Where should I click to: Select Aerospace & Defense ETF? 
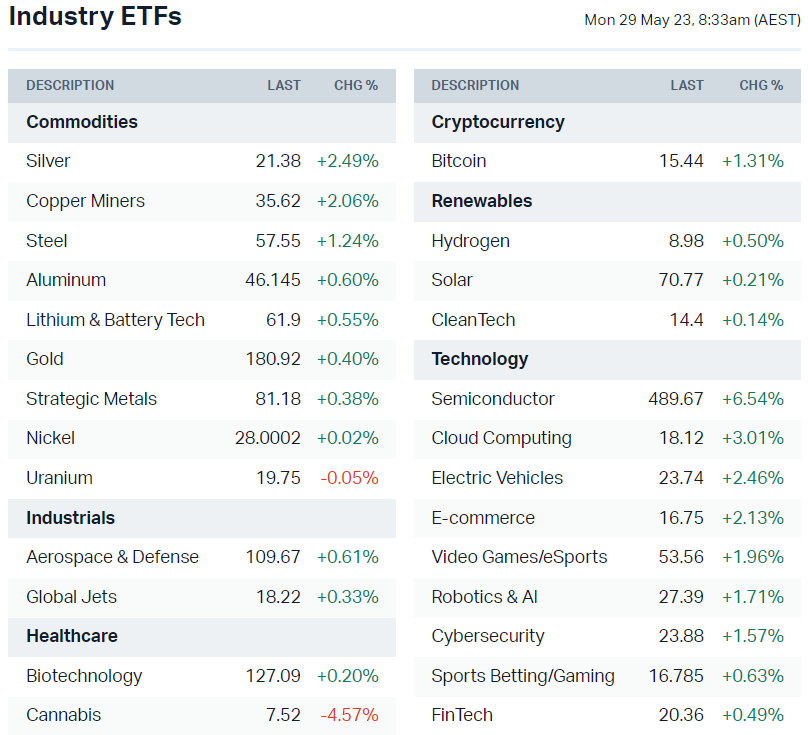(x=112, y=557)
